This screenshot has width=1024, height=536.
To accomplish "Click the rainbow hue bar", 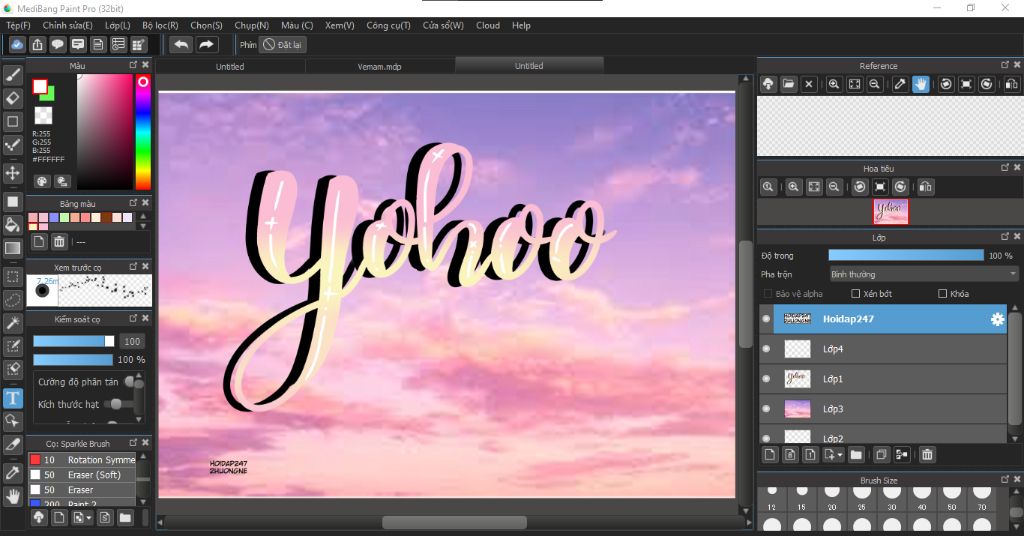I will click(143, 132).
